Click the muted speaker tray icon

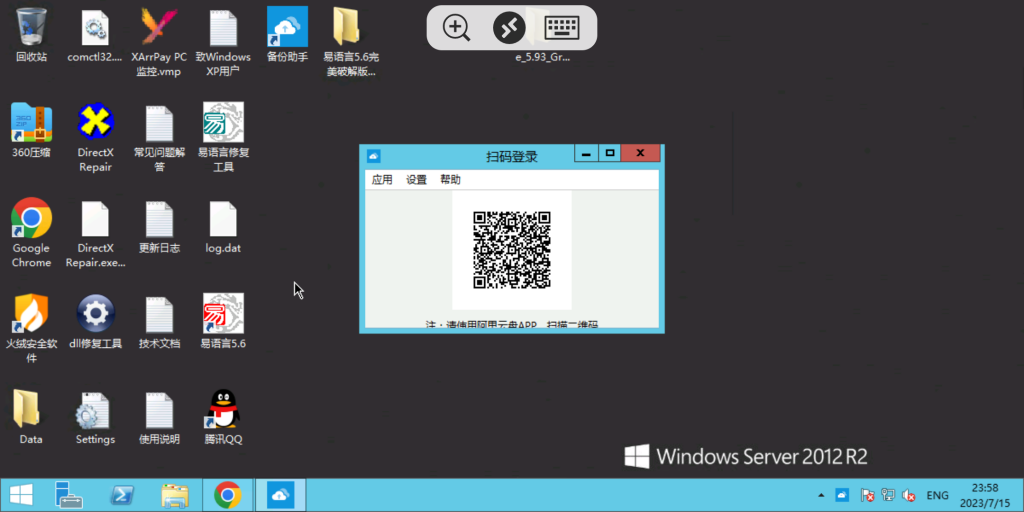tap(908, 495)
